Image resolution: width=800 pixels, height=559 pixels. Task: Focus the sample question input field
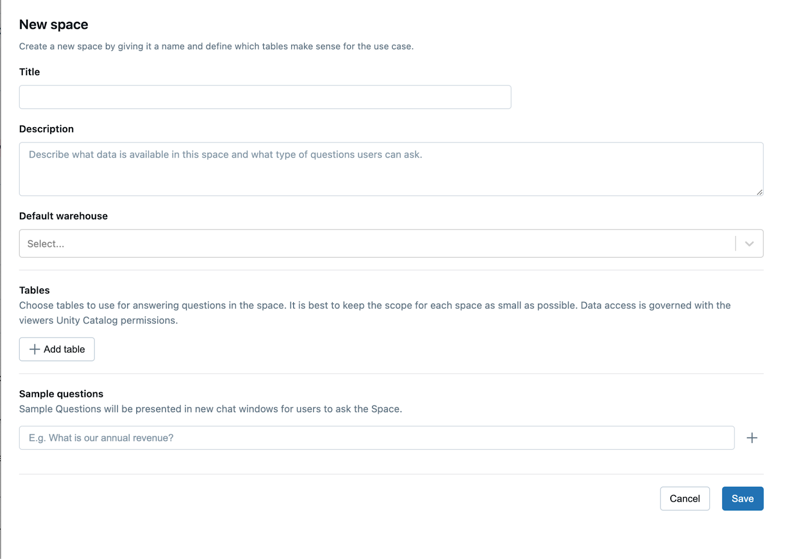click(376, 438)
